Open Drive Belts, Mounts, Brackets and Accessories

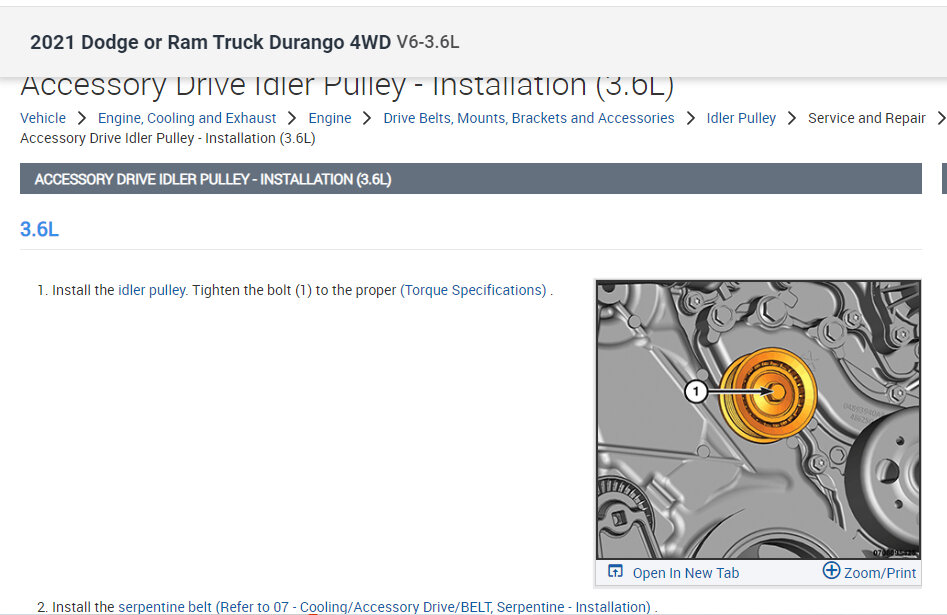(x=528, y=118)
